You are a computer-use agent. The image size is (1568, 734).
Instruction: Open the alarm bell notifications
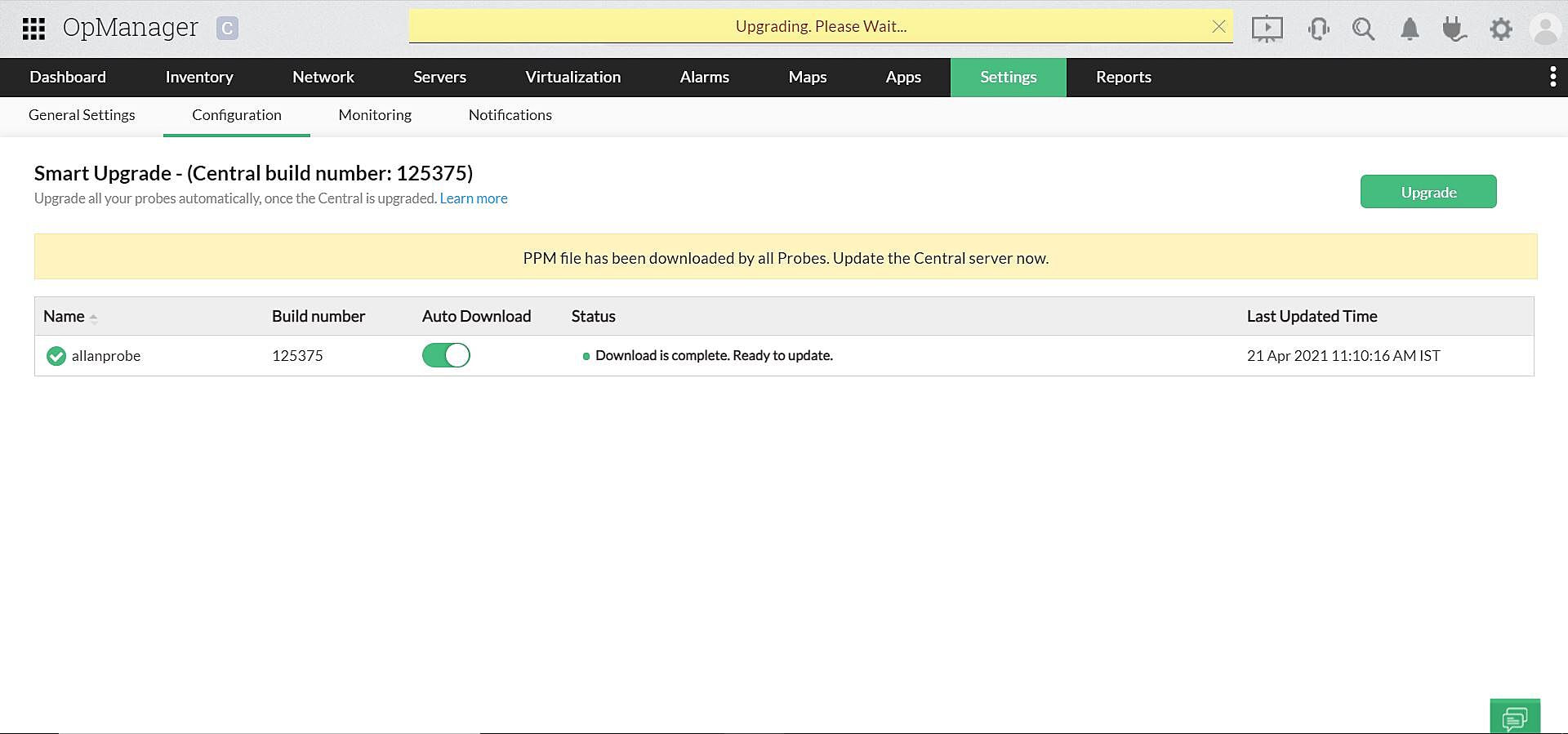pyautogui.click(x=1410, y=29)
